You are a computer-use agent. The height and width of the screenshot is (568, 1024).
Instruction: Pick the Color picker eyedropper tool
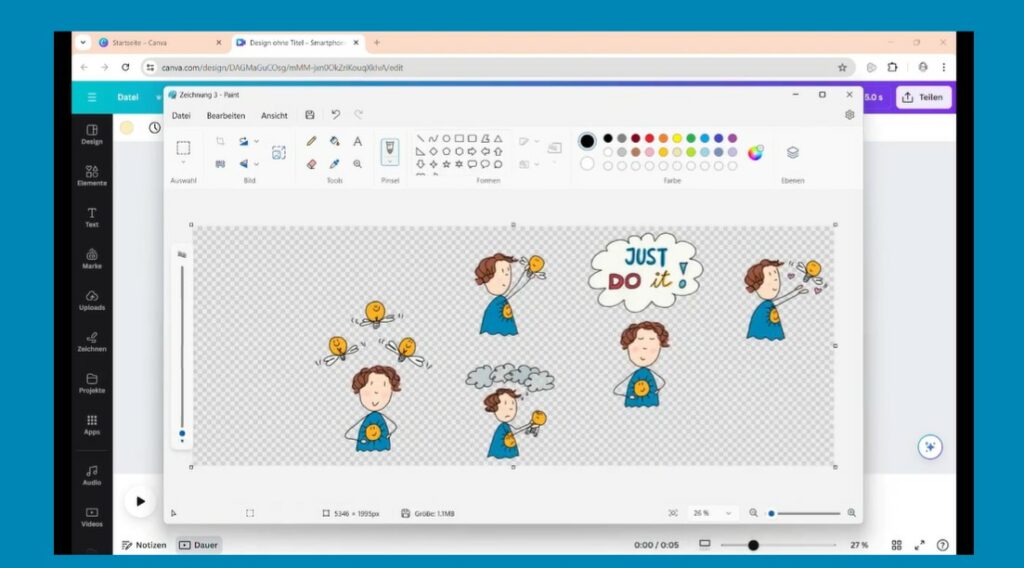coord(335,164)
